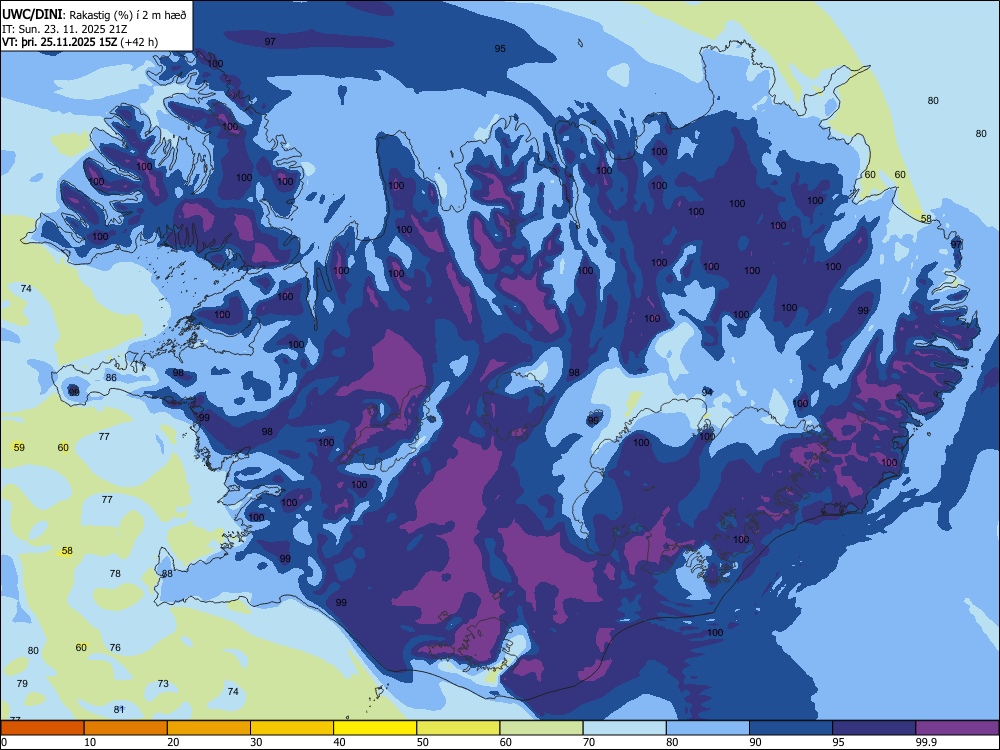
Task: Click the legend label '70'
Action: (x=589, y=742)
